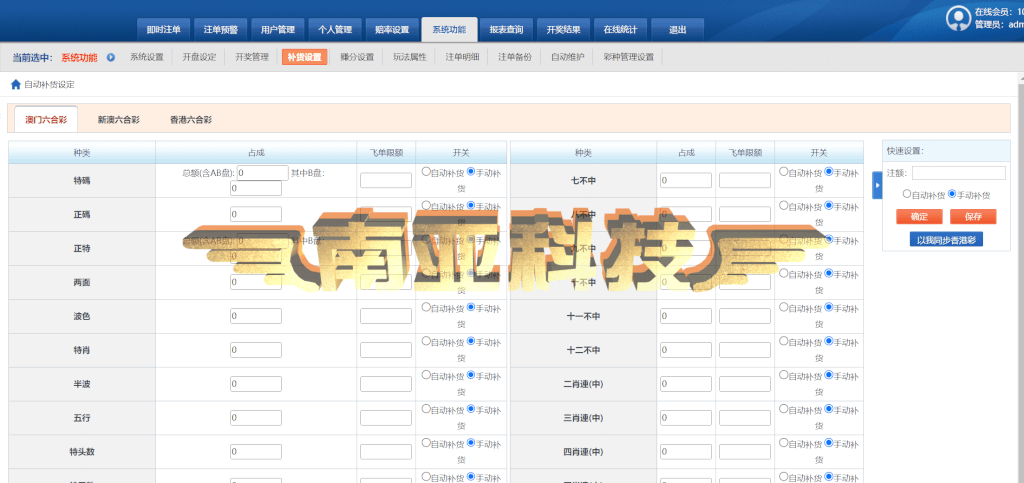Click the 以我同步香港彩 button
1024x483 pixels.
(946, 240)
